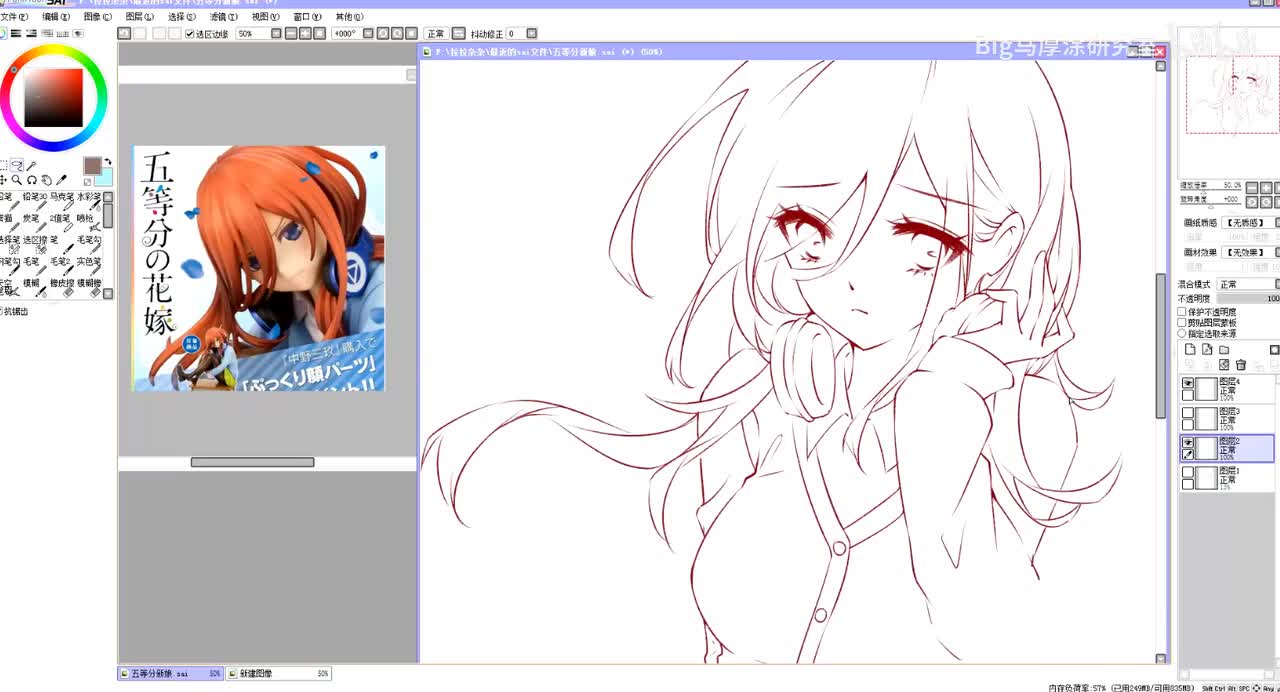
Task: Select the Hand pan tool
Action: tap(47, 180)
